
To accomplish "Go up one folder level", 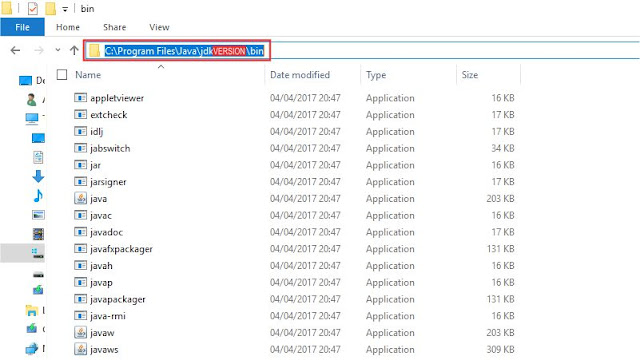I will (x=74, y=50).
